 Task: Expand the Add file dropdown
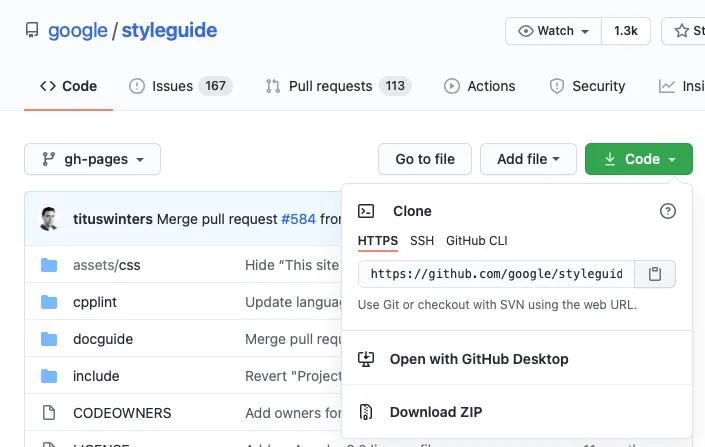coord(528,159)
